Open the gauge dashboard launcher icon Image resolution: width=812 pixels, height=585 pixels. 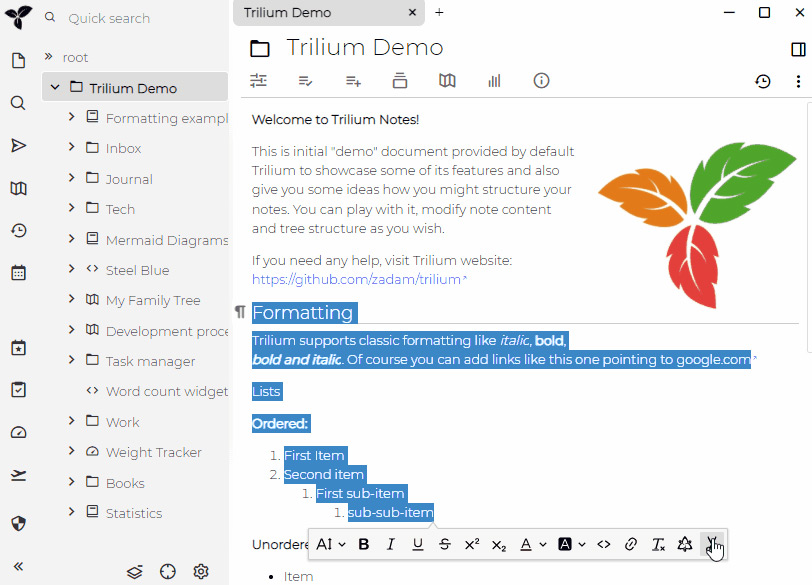pos(19,432)
